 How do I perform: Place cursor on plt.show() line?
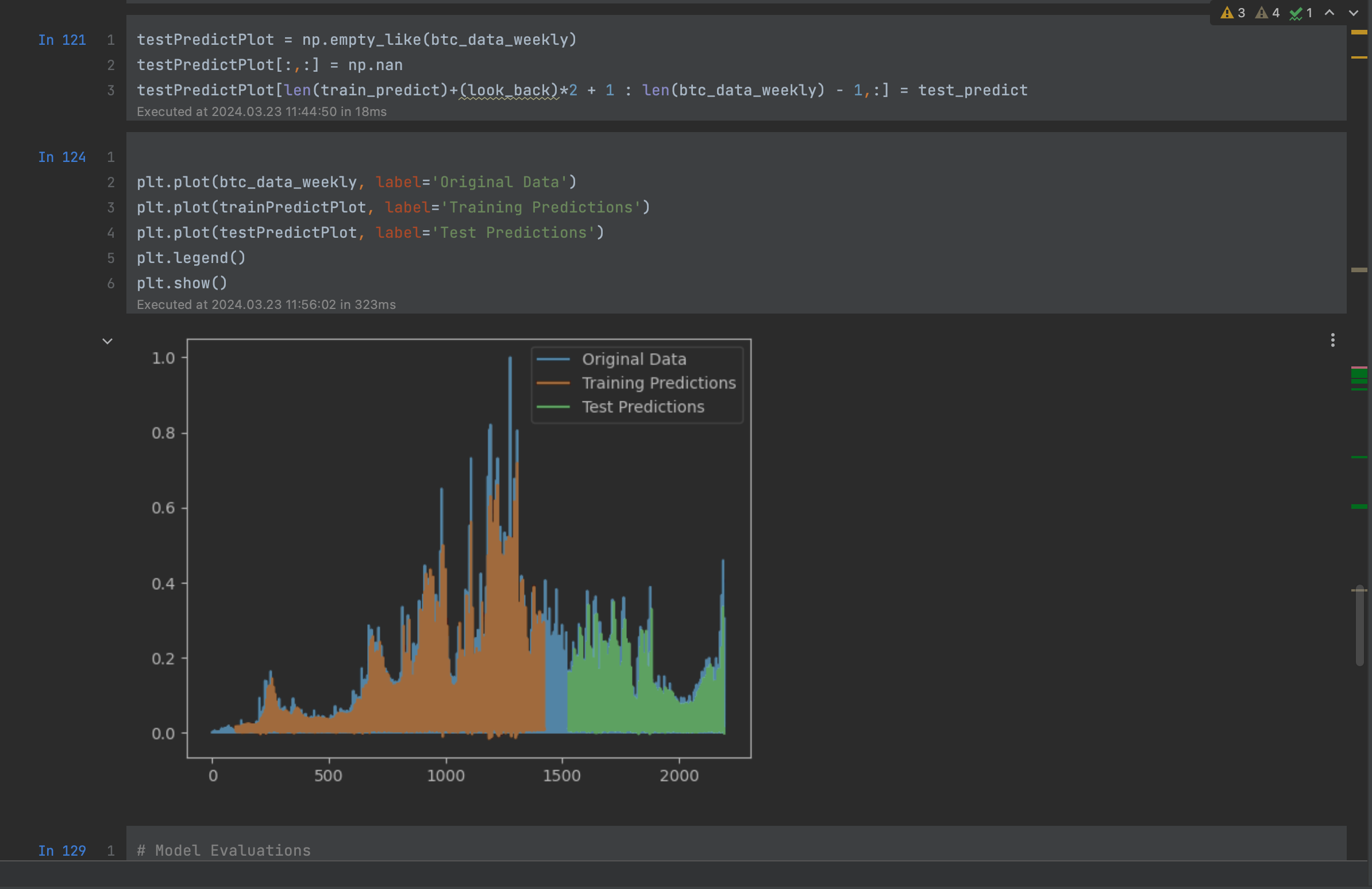pyautogui.click(x=182, y=283)
